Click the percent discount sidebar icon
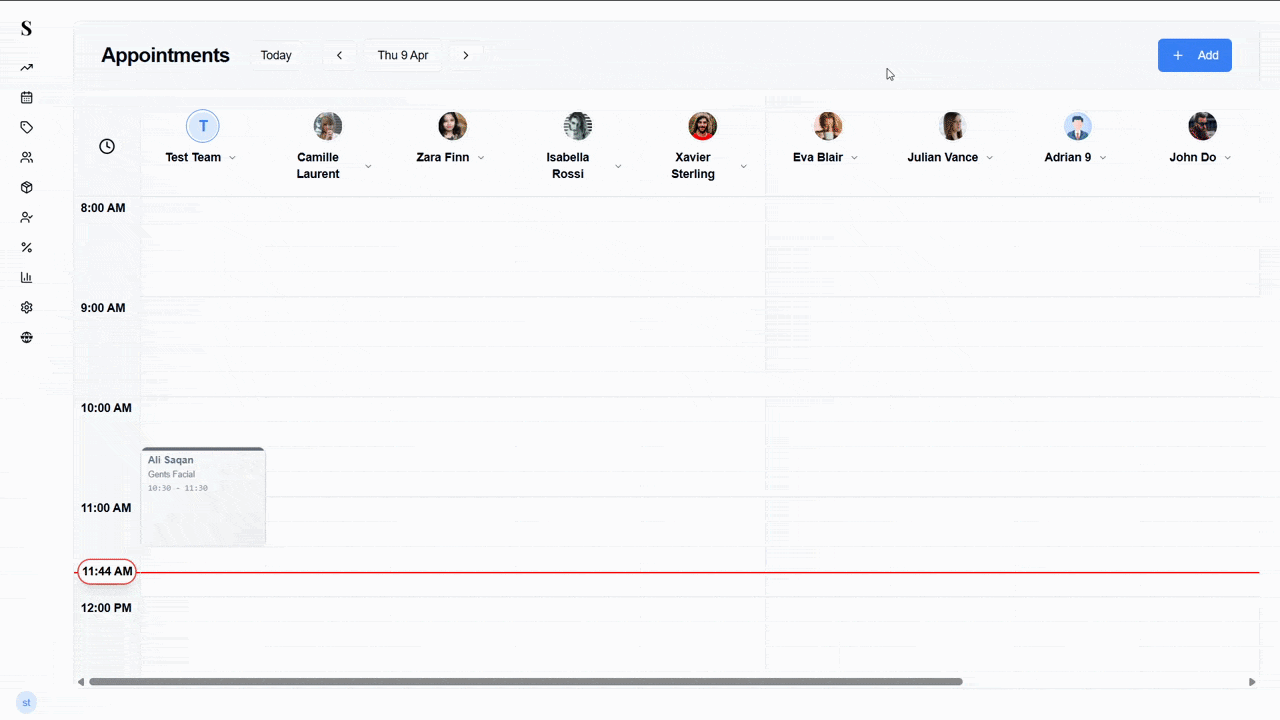This screenshot has width=1280, height=720. tap(27, 248)
